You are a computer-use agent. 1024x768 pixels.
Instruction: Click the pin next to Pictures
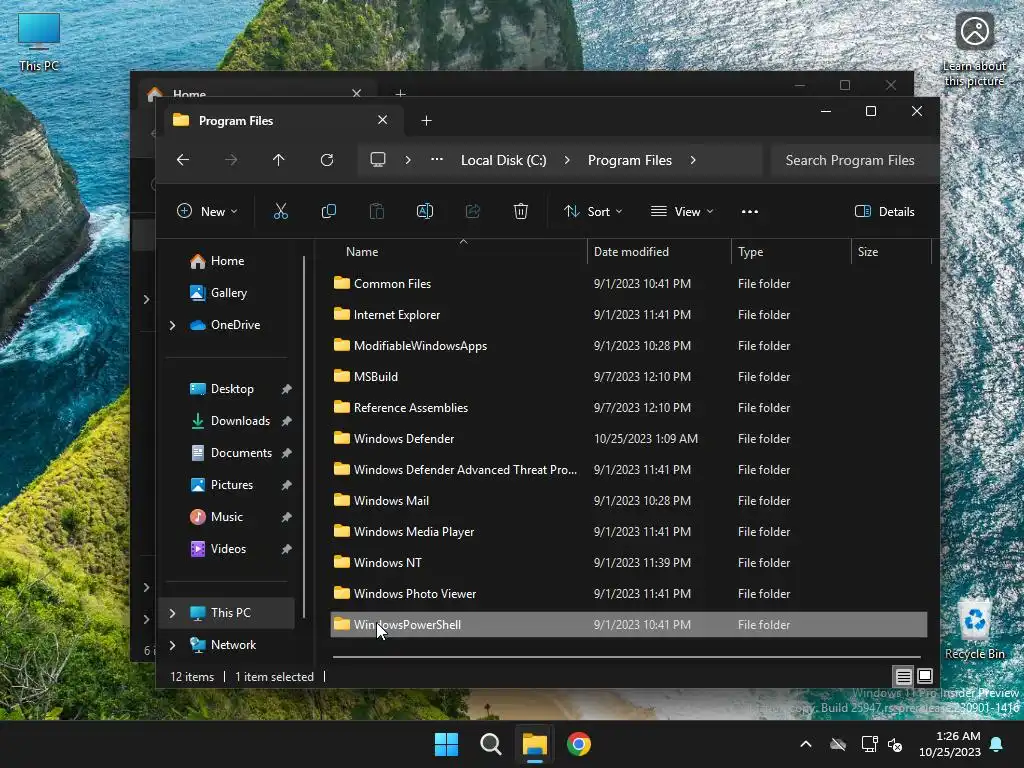click(286, 485)
